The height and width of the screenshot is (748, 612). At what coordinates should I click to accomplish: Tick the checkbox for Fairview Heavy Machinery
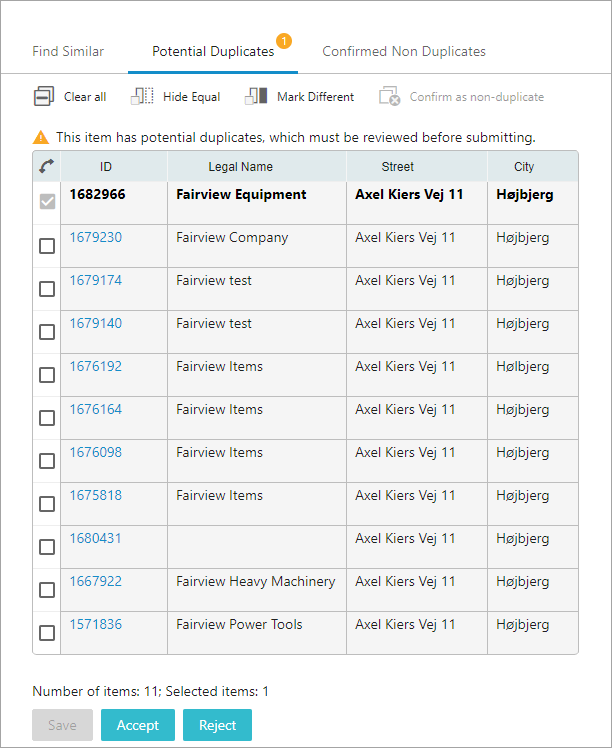(x=47, y=590)
